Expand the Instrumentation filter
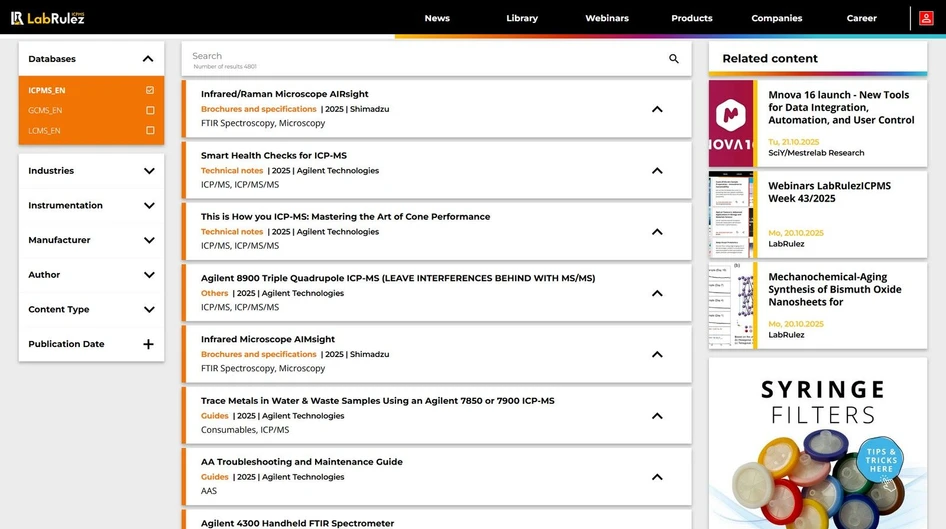This screenshot has height=529, width=946. point(149,206)
